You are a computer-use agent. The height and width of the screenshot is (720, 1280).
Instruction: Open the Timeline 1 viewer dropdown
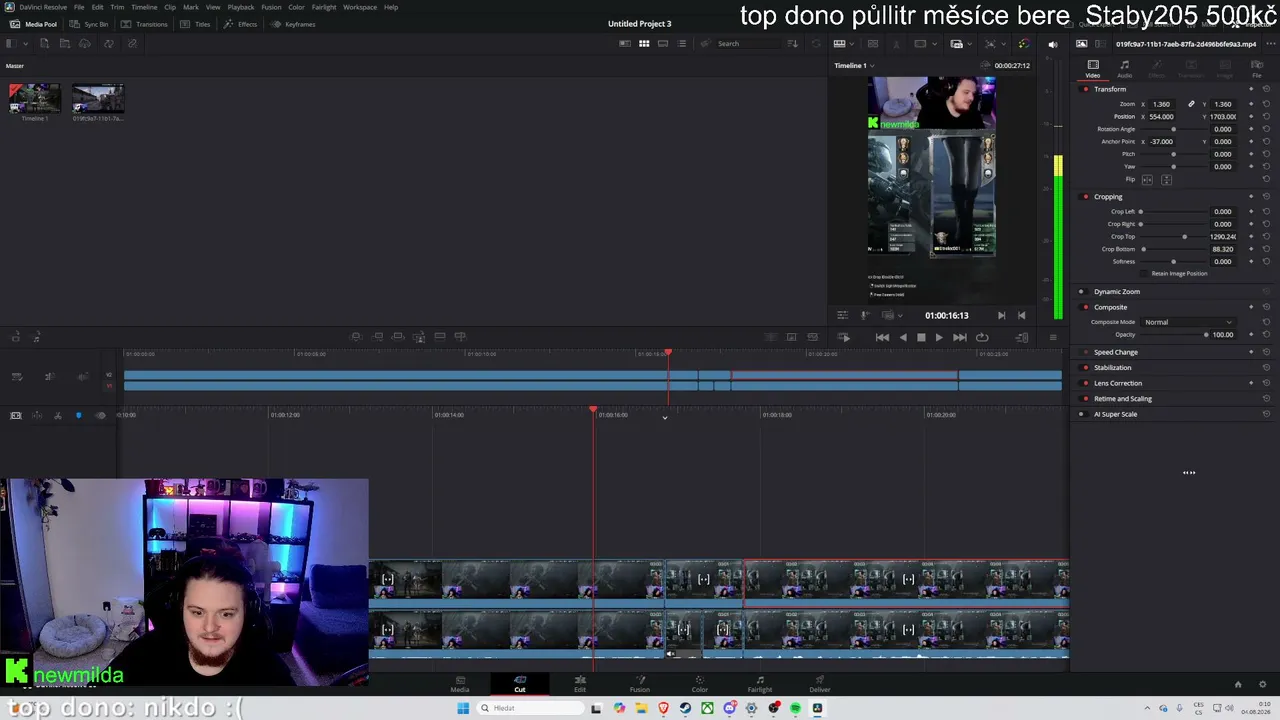(x=854, y=66)
